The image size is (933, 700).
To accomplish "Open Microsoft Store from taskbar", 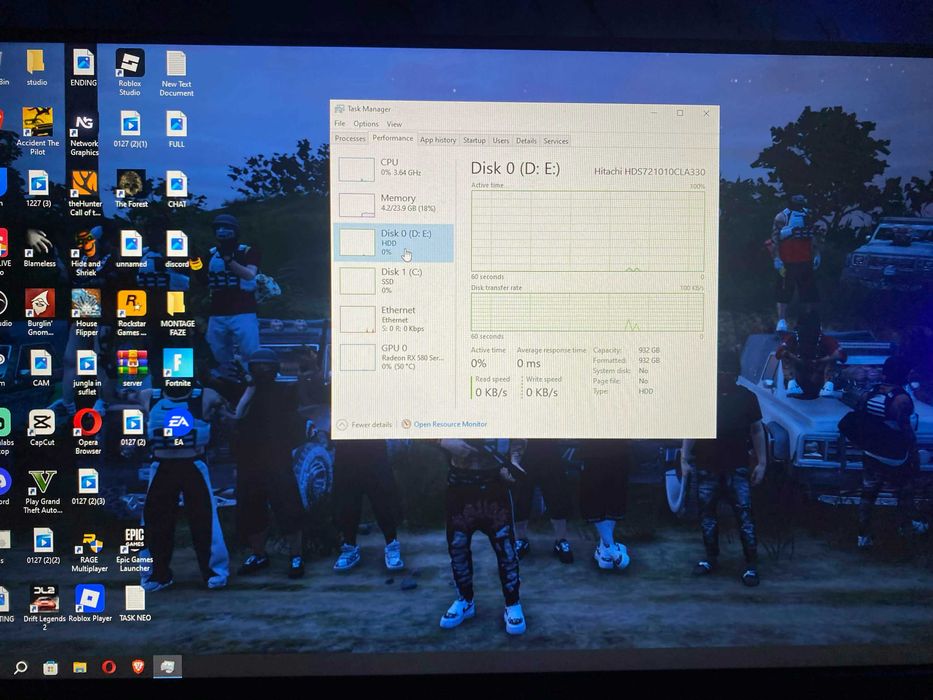I will point(51,667).
